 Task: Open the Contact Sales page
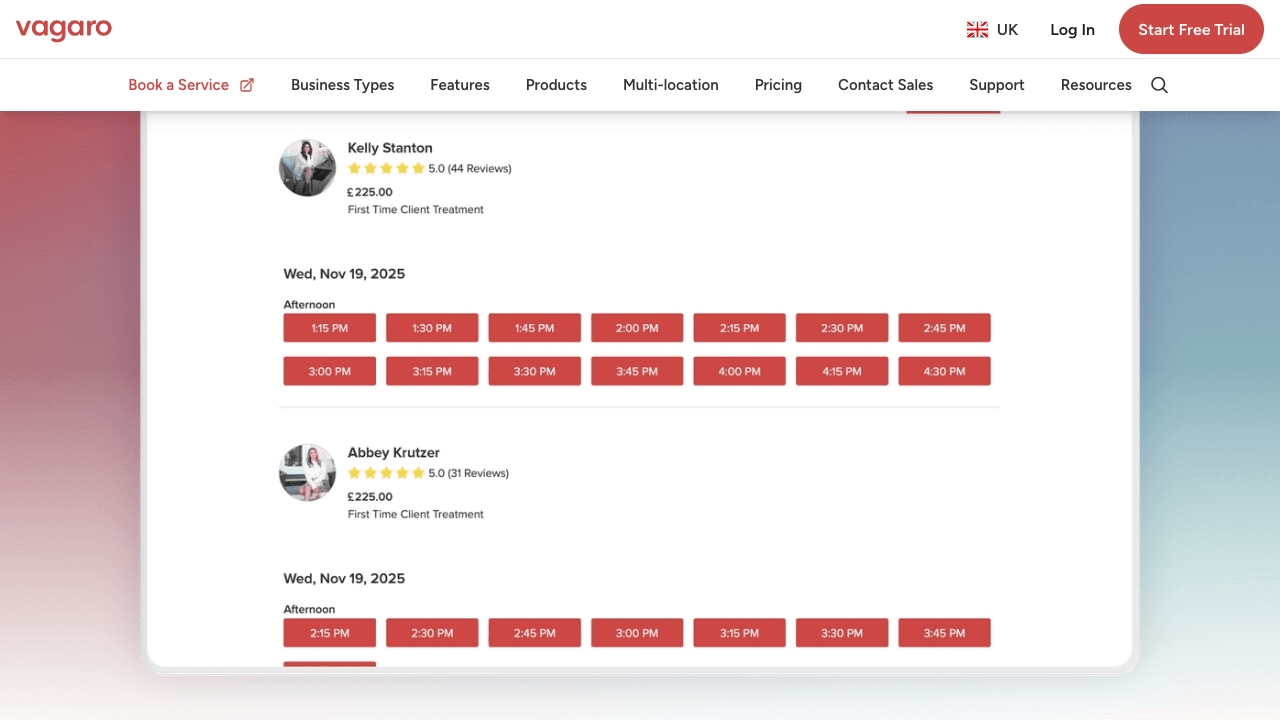pos(885,85)
